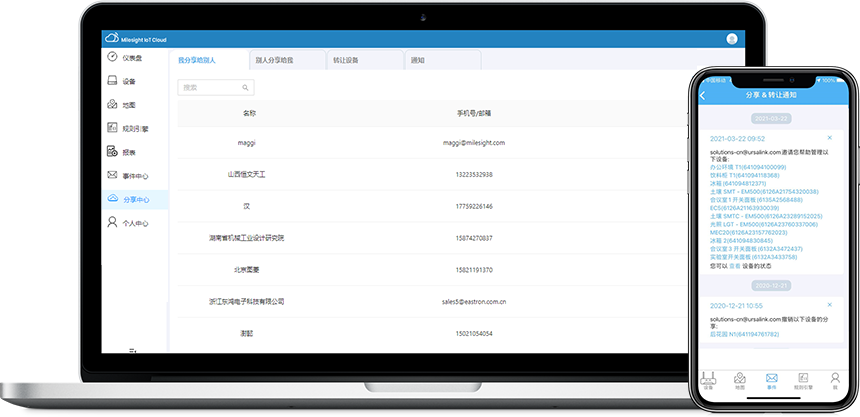Image resolution: width=860 pixels, height=417 pixels.
Task: Open the user avatar menu in the header
Action: tap(732, 39)
